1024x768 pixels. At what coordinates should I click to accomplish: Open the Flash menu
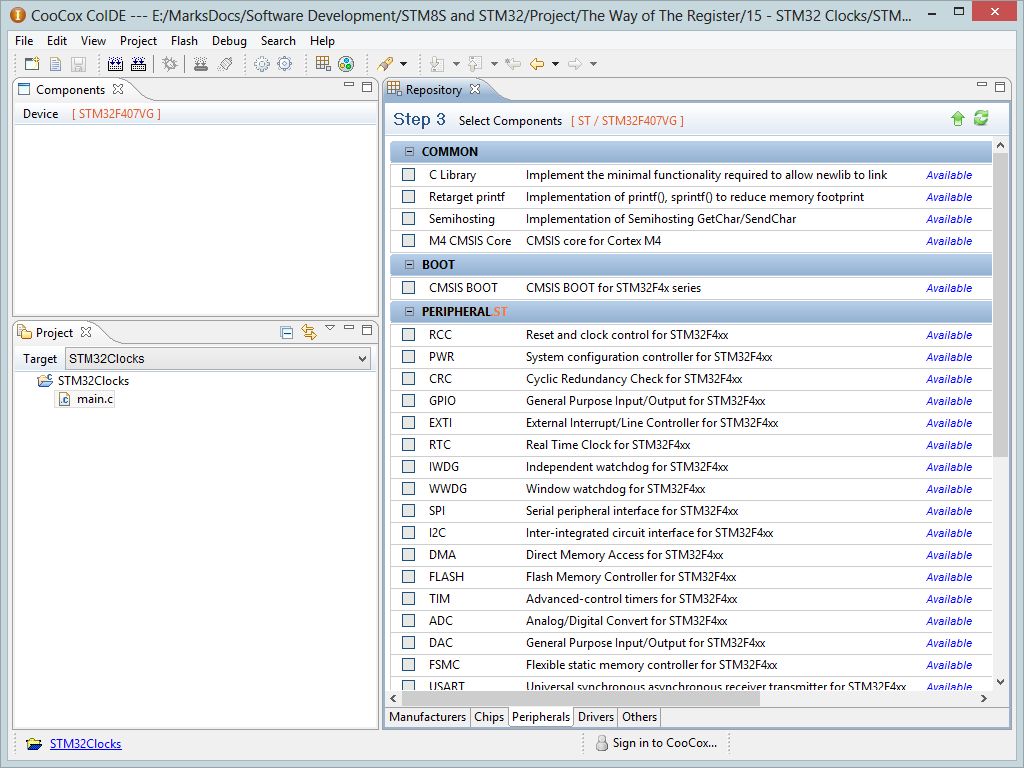pos(184,40)
